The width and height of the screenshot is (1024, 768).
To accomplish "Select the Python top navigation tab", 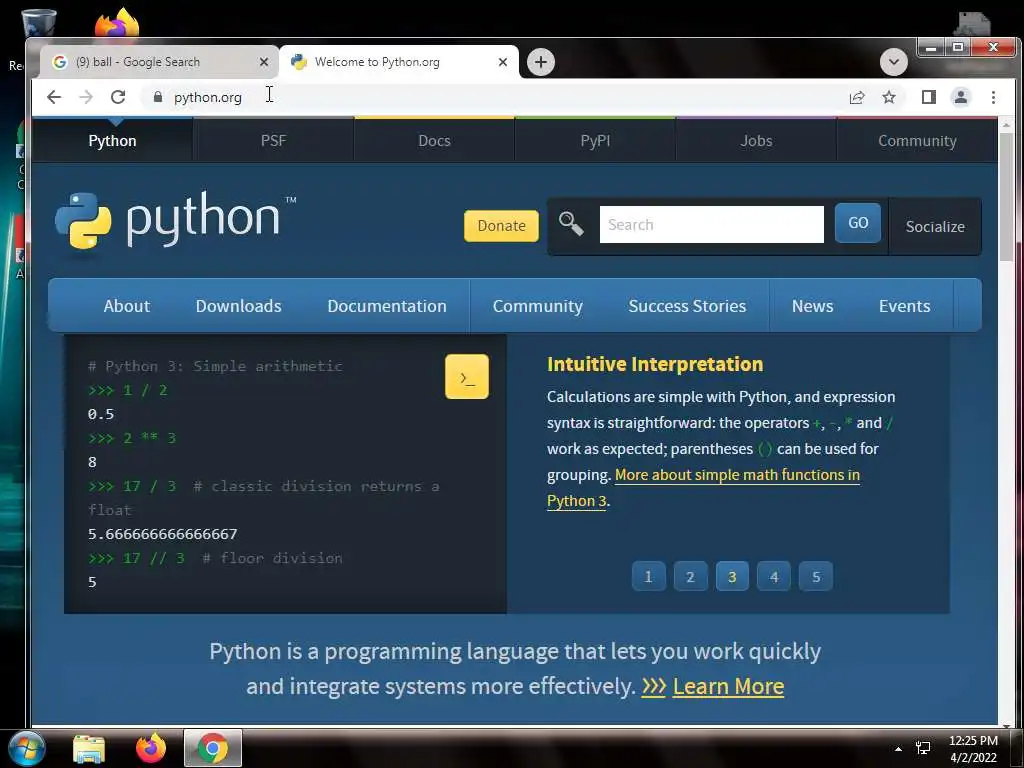I will (112, 140).
